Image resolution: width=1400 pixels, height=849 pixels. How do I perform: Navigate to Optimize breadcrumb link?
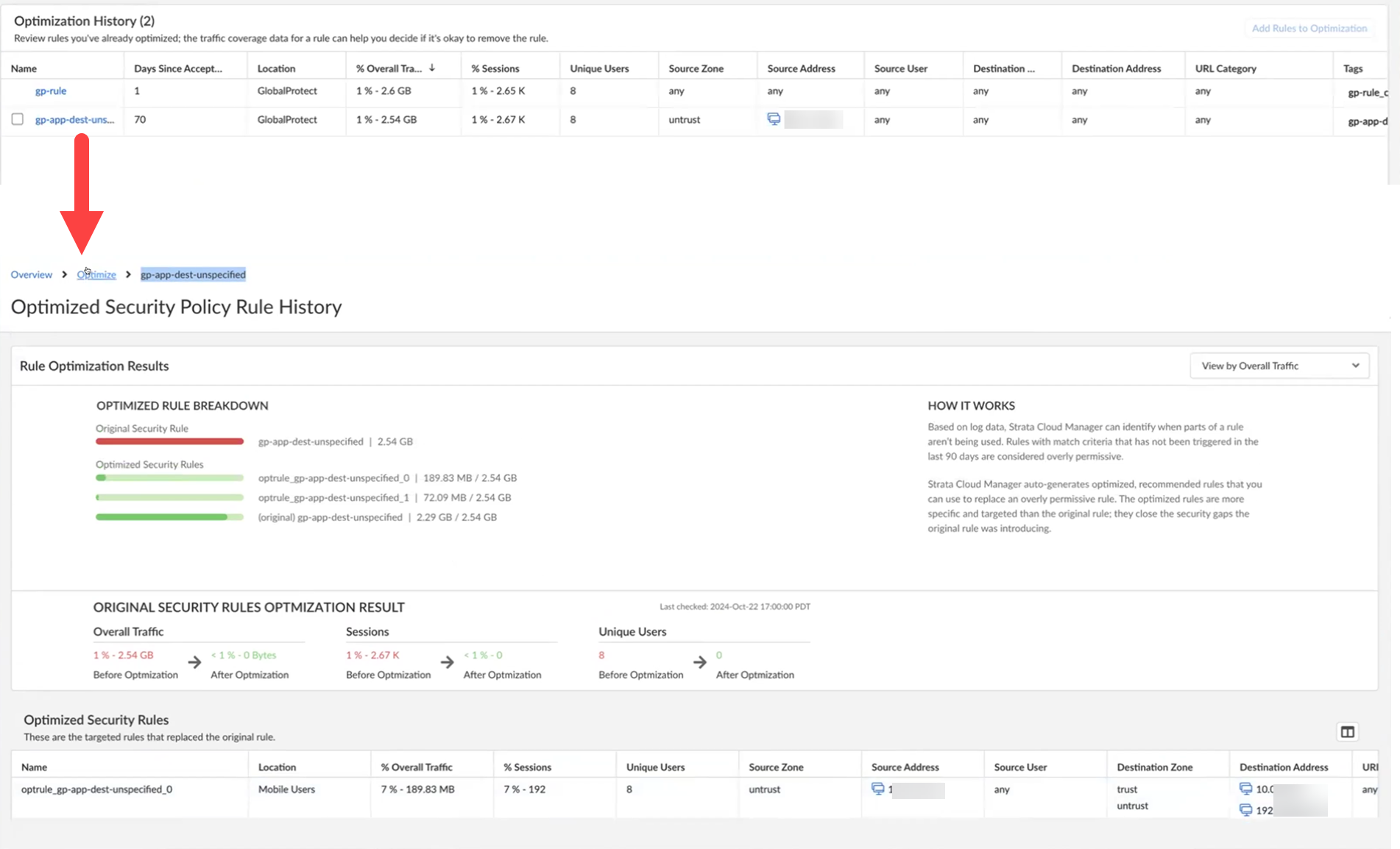[x=96, y=274]
